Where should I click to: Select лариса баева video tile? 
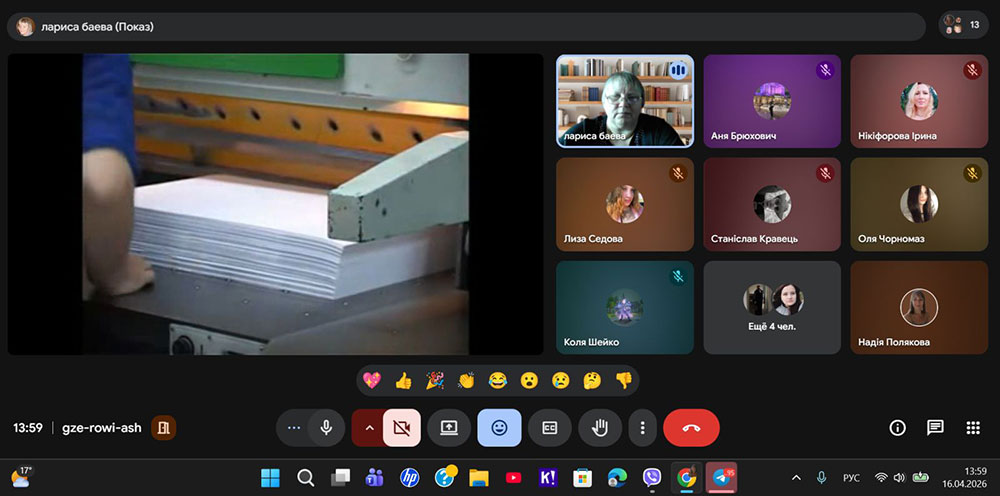point(625,101)
